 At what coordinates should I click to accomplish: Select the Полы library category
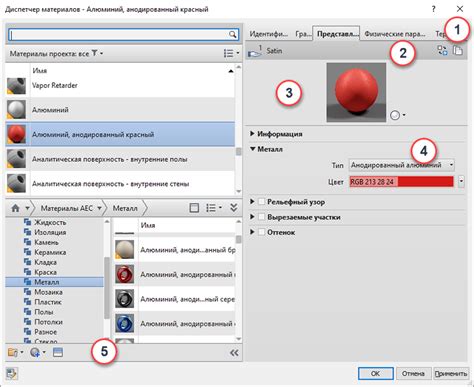(44, 312)
